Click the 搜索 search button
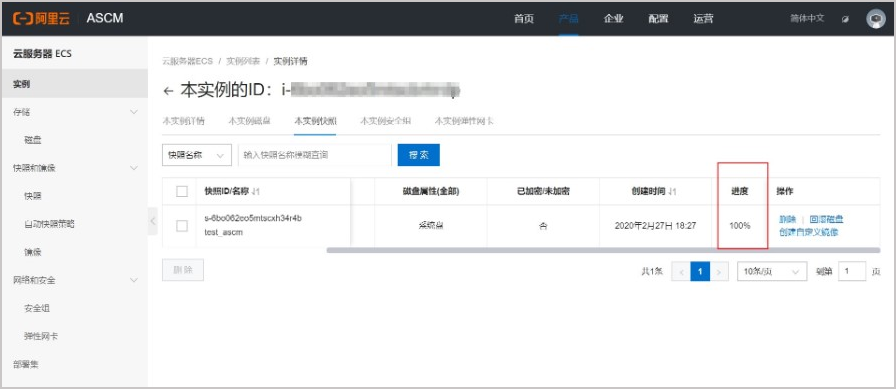Viewport: 896px width, 389px height. pyautogui.click(x=418, y=155)
